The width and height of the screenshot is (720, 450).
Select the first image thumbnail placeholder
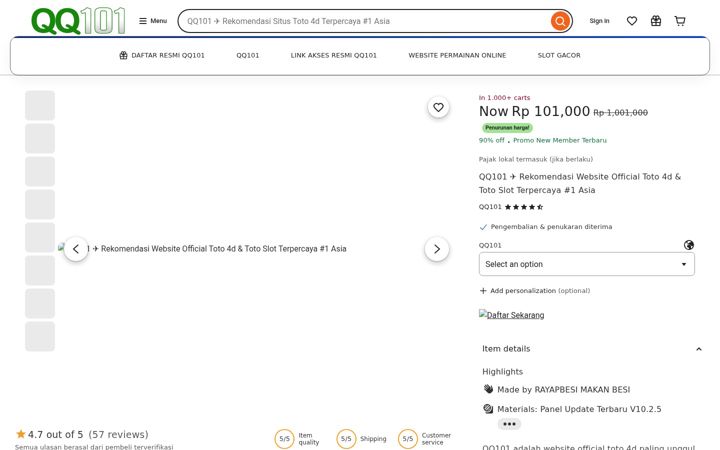40,106
